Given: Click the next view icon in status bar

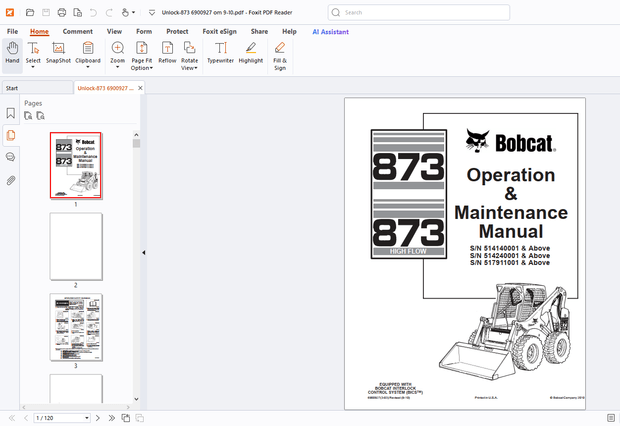Looking at the screenshot, I should [x=140, y=418].
